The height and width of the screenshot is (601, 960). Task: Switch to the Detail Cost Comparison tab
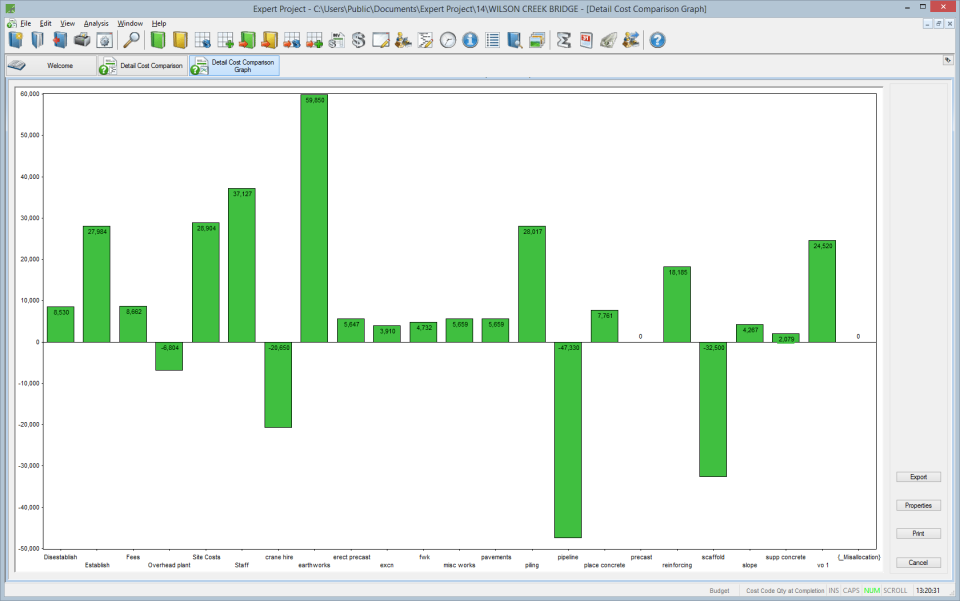click(x=143, y=65)
